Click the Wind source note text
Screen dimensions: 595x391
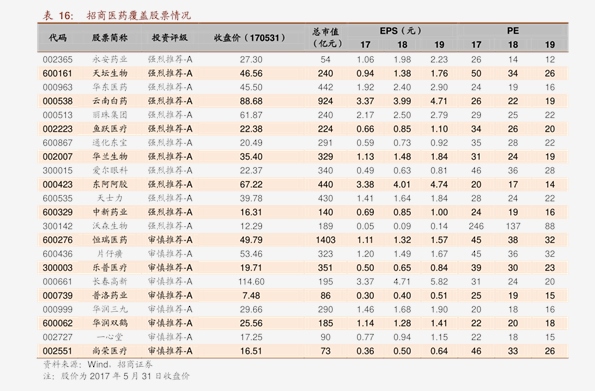coord(98,364)
